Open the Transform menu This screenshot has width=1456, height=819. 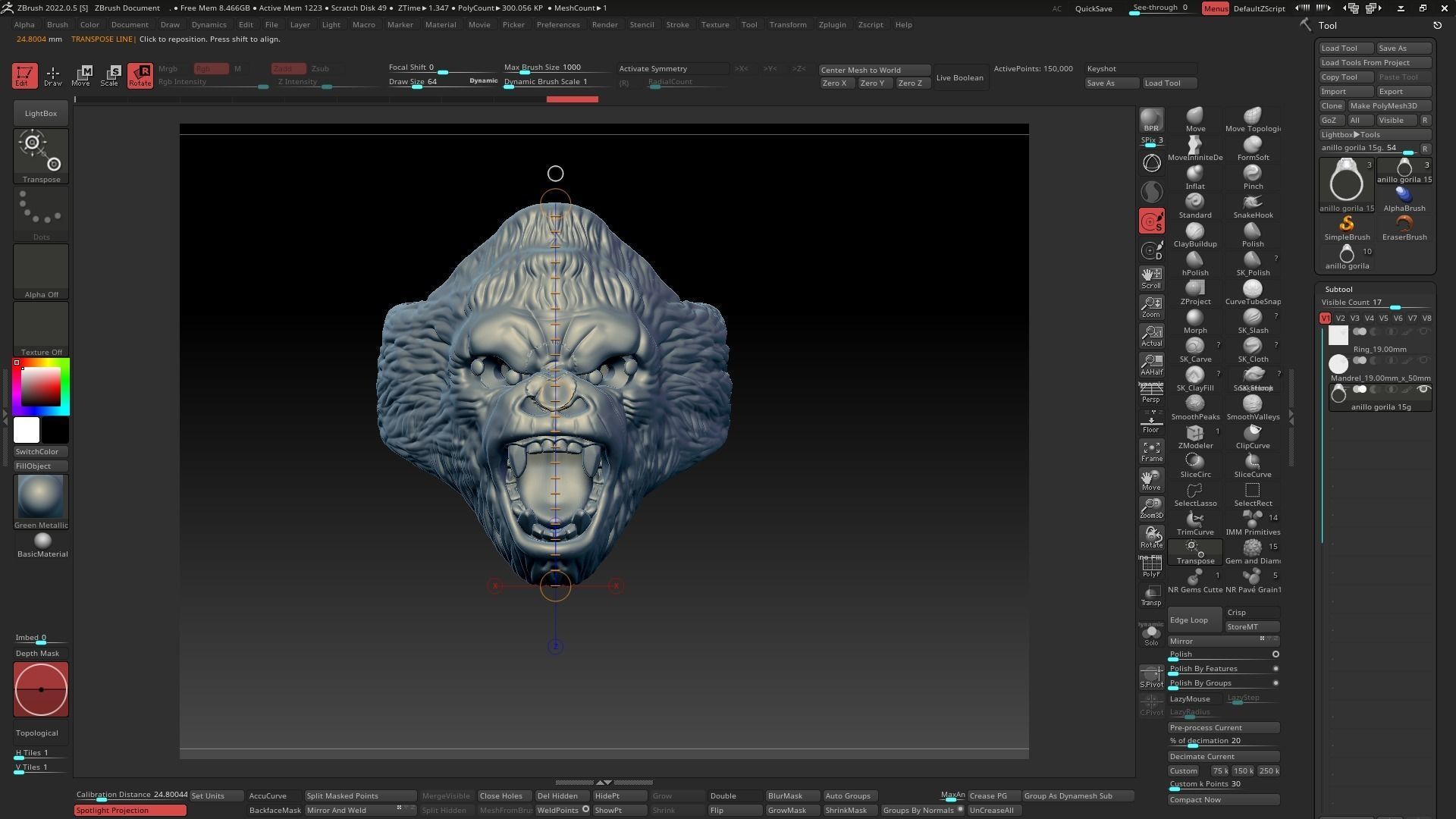tap(788, 24)
